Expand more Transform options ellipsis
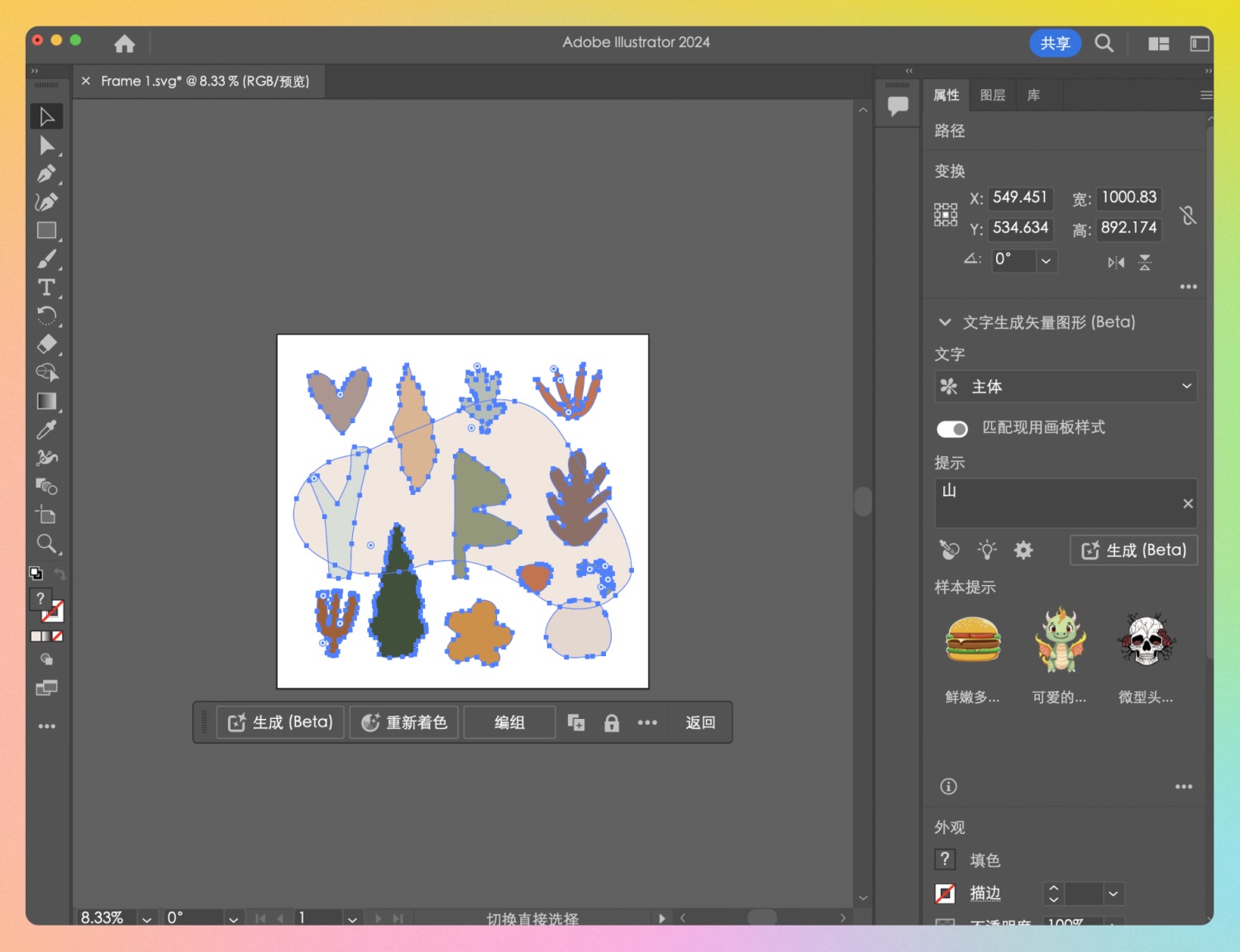This screenshot has width=1240, height=952. (1188, 287)
